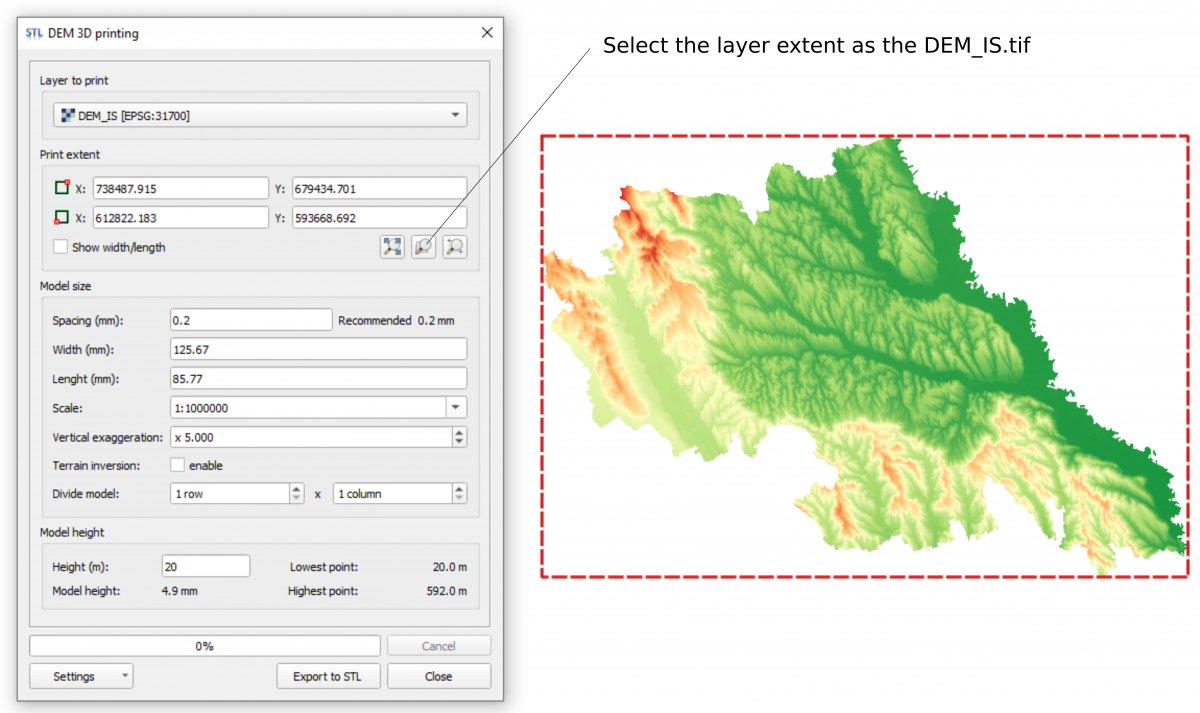Viewport: 1200px width, 713px height.
Task: Increase Vertical exaggeration using its spinner
Action: point(459,432)
